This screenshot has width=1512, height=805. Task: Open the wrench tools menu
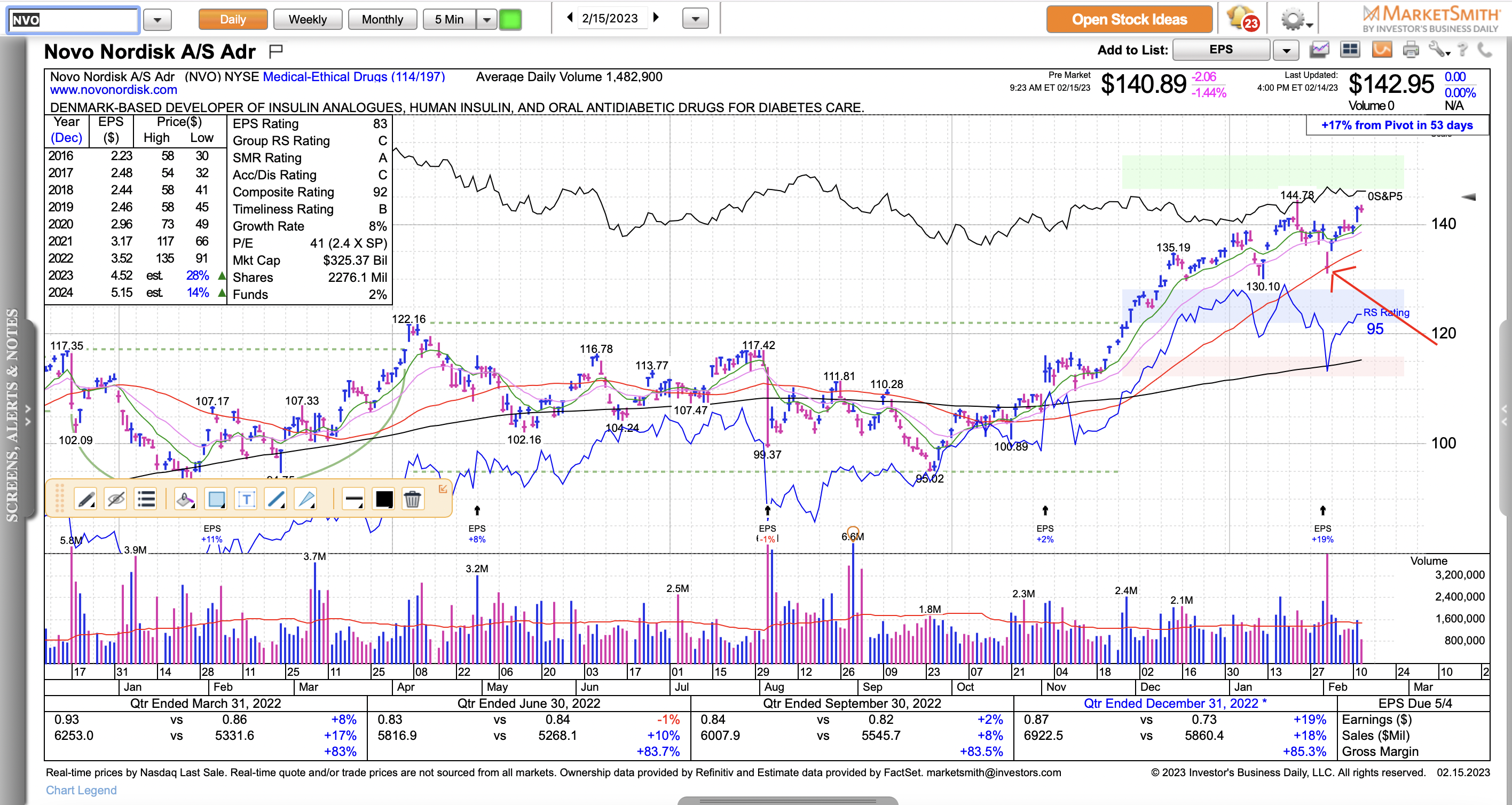tap(1439, 50)
